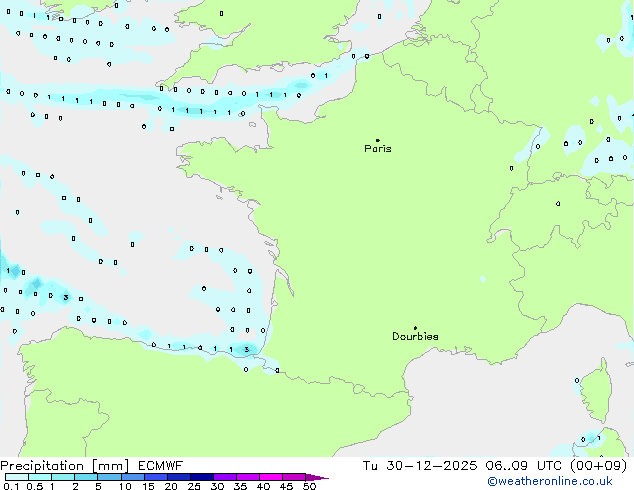Click the 15 legend scale label

(148, 486)
